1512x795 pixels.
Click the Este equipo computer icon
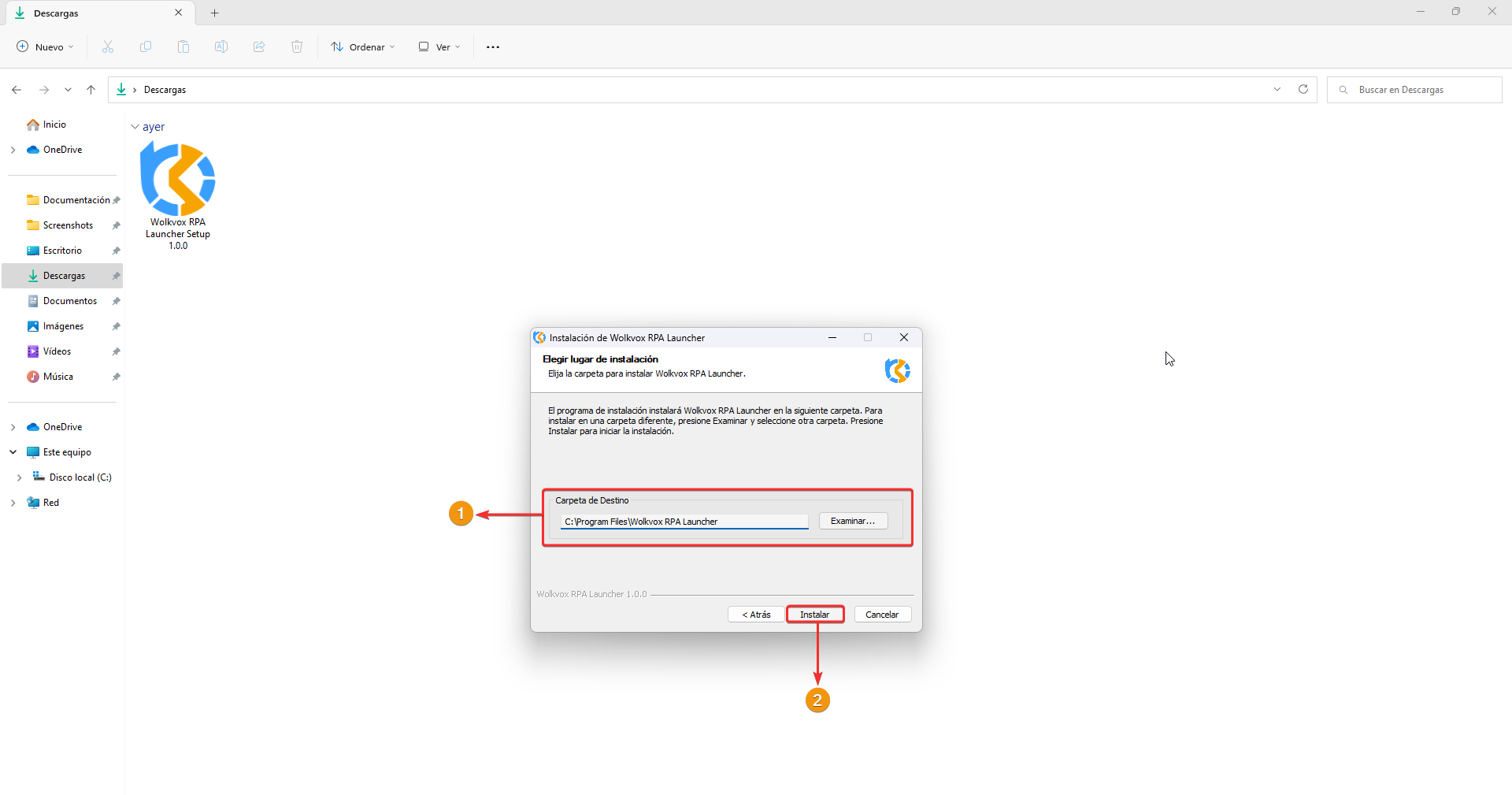33,452
